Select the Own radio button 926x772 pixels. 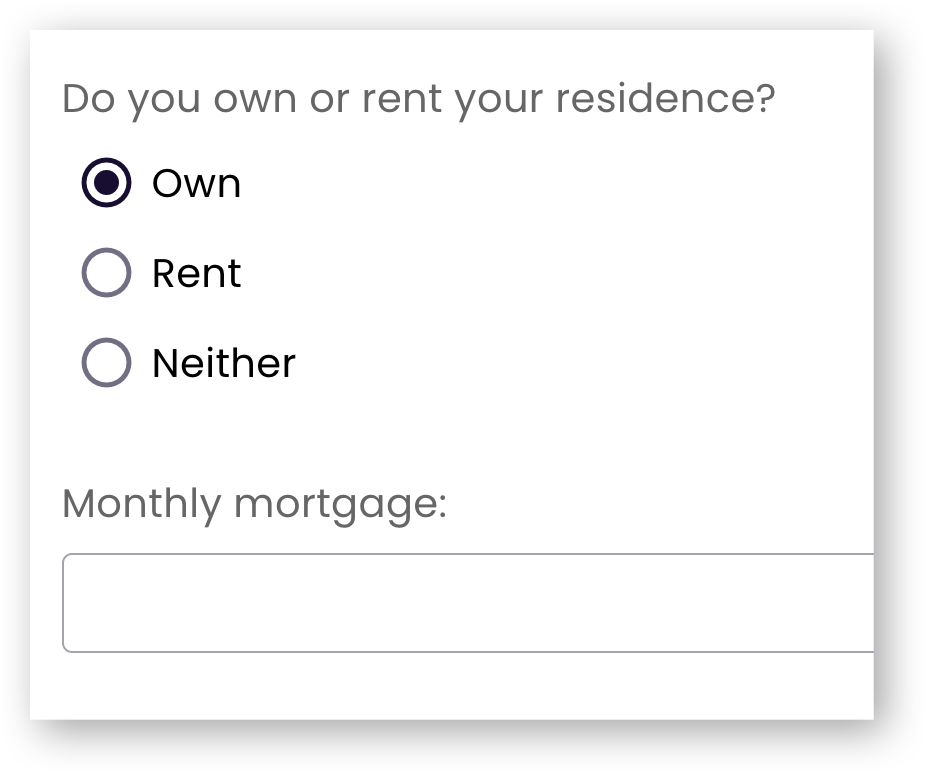pos(106,183)
